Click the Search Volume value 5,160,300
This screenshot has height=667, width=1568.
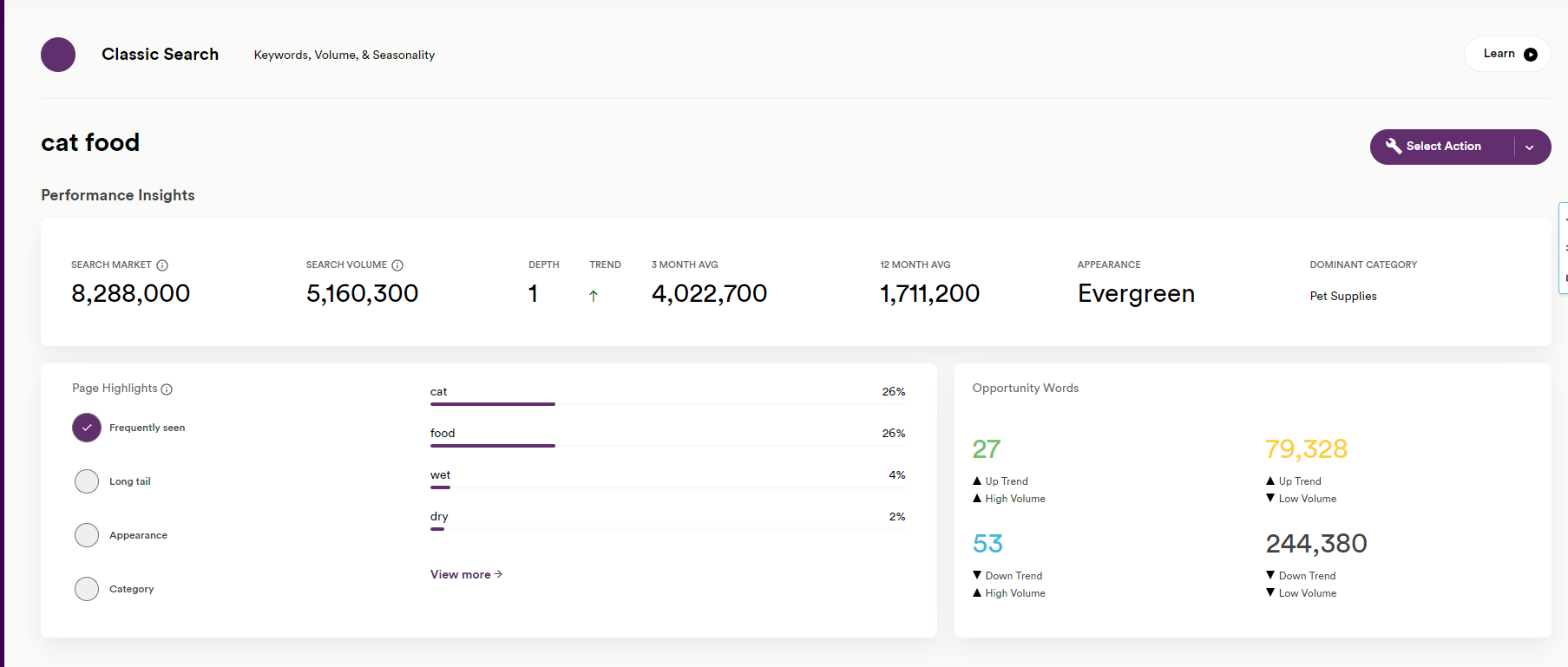click(x=362, y=294)
